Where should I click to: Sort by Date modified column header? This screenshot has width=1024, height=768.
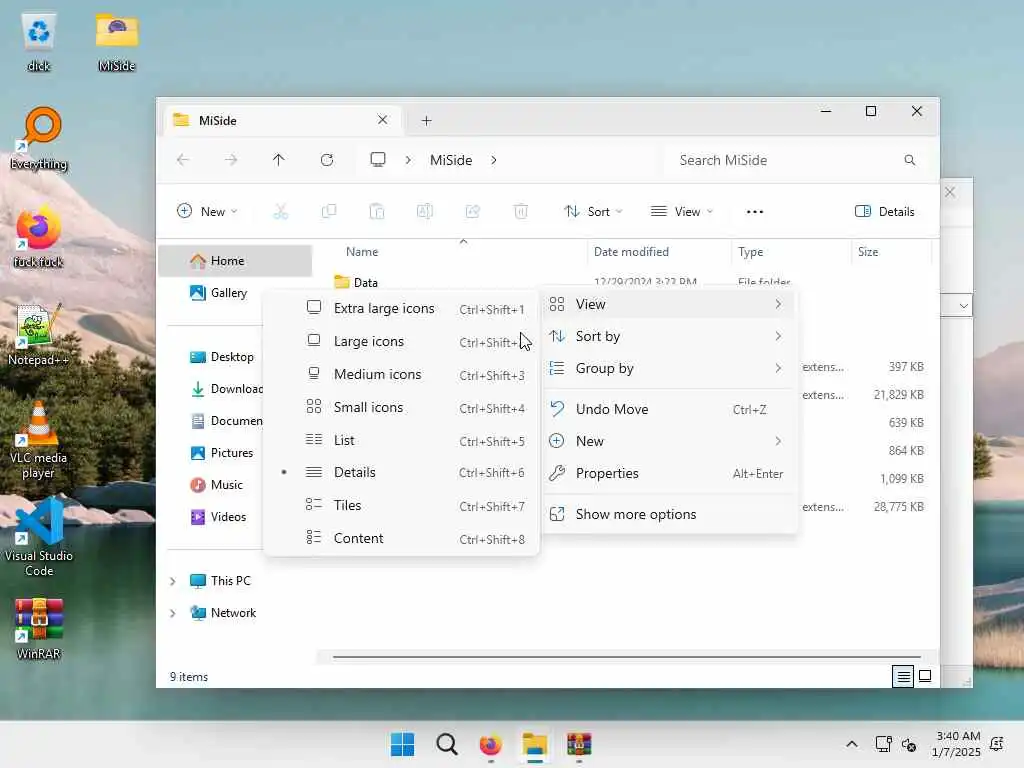(x=660, y=252)
